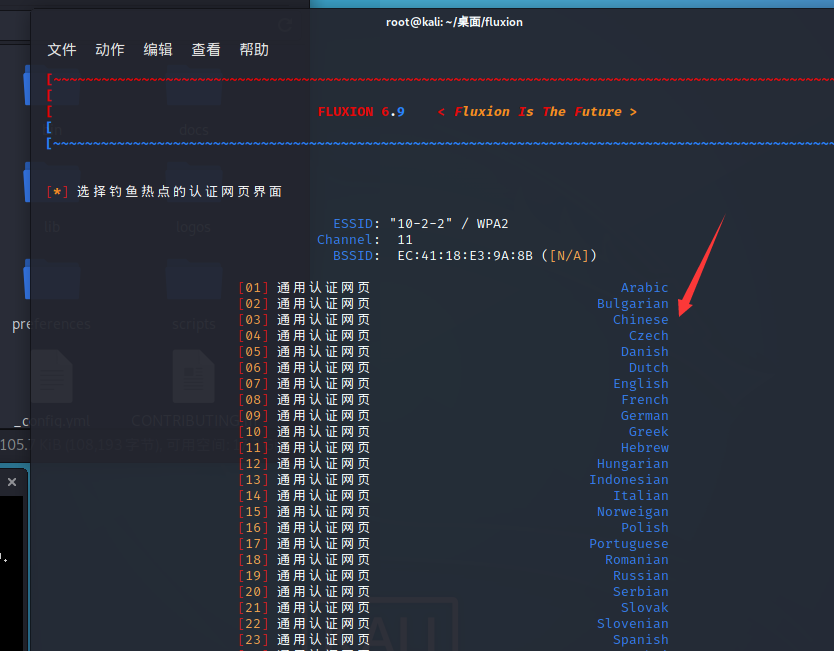
Task: Click the terminal title root@kali fluxion
Action: point(454,22)
